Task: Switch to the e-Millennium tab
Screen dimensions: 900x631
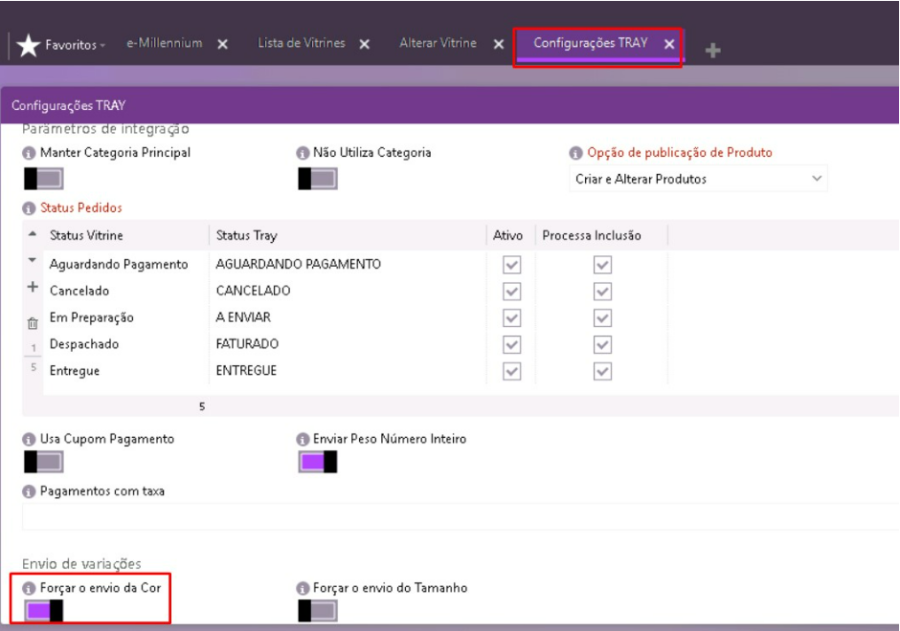Action: (164, 43)
